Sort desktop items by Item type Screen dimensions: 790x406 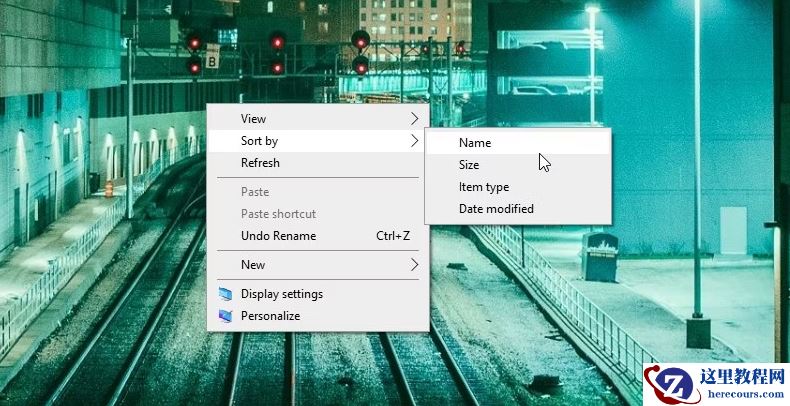pyautogui.click(x=518, y=187)
